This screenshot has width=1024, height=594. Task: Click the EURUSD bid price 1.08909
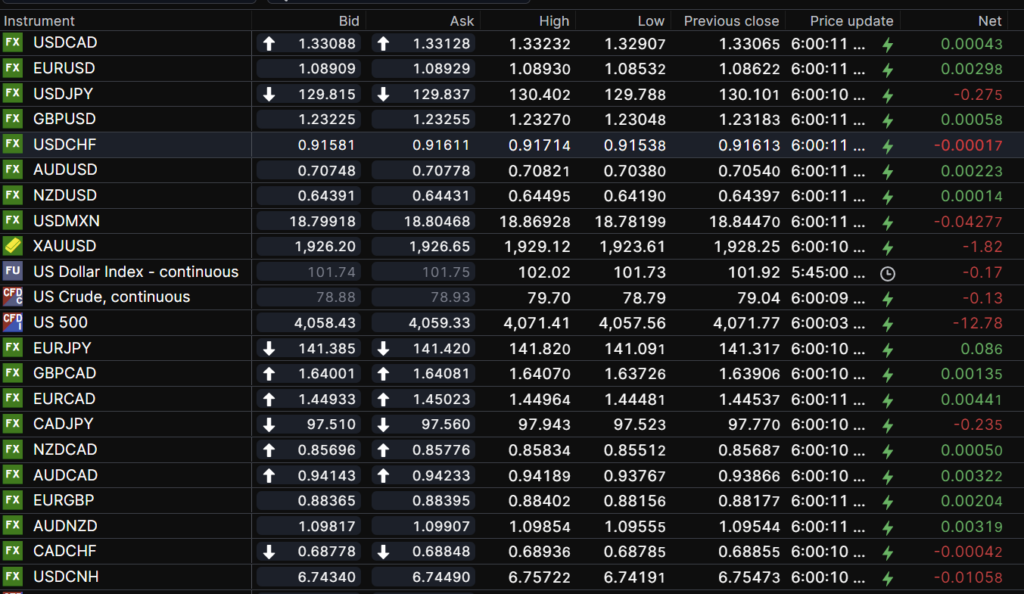pyautogui.click(x=326, y=69)
